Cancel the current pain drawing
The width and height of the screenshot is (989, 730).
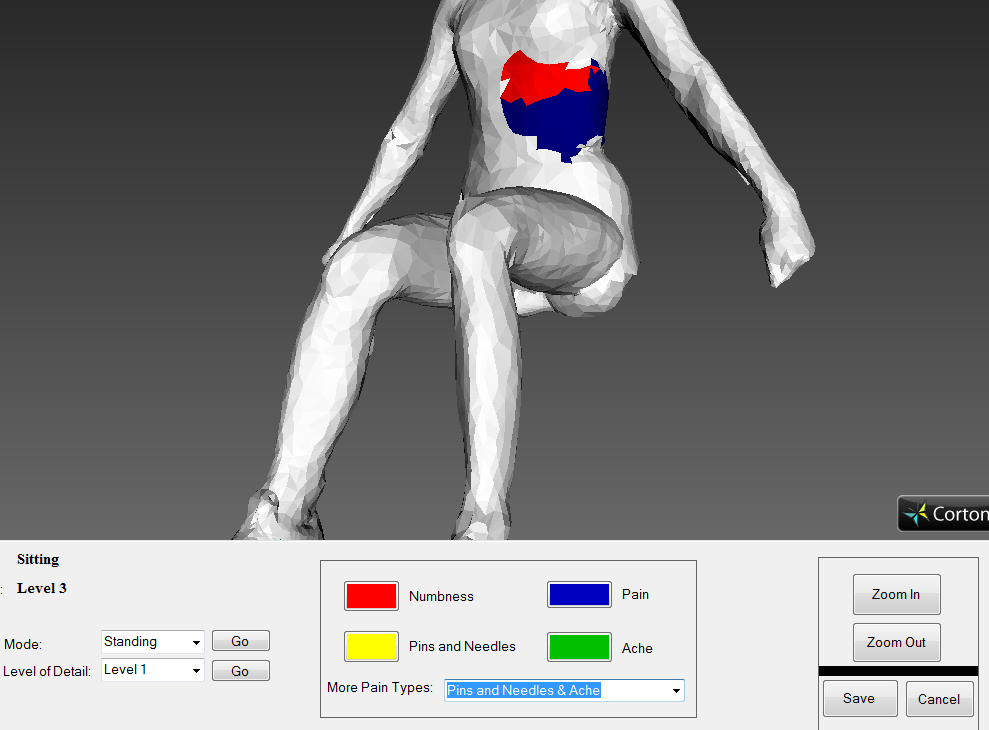pyautogui.click(x=938, y=699)
